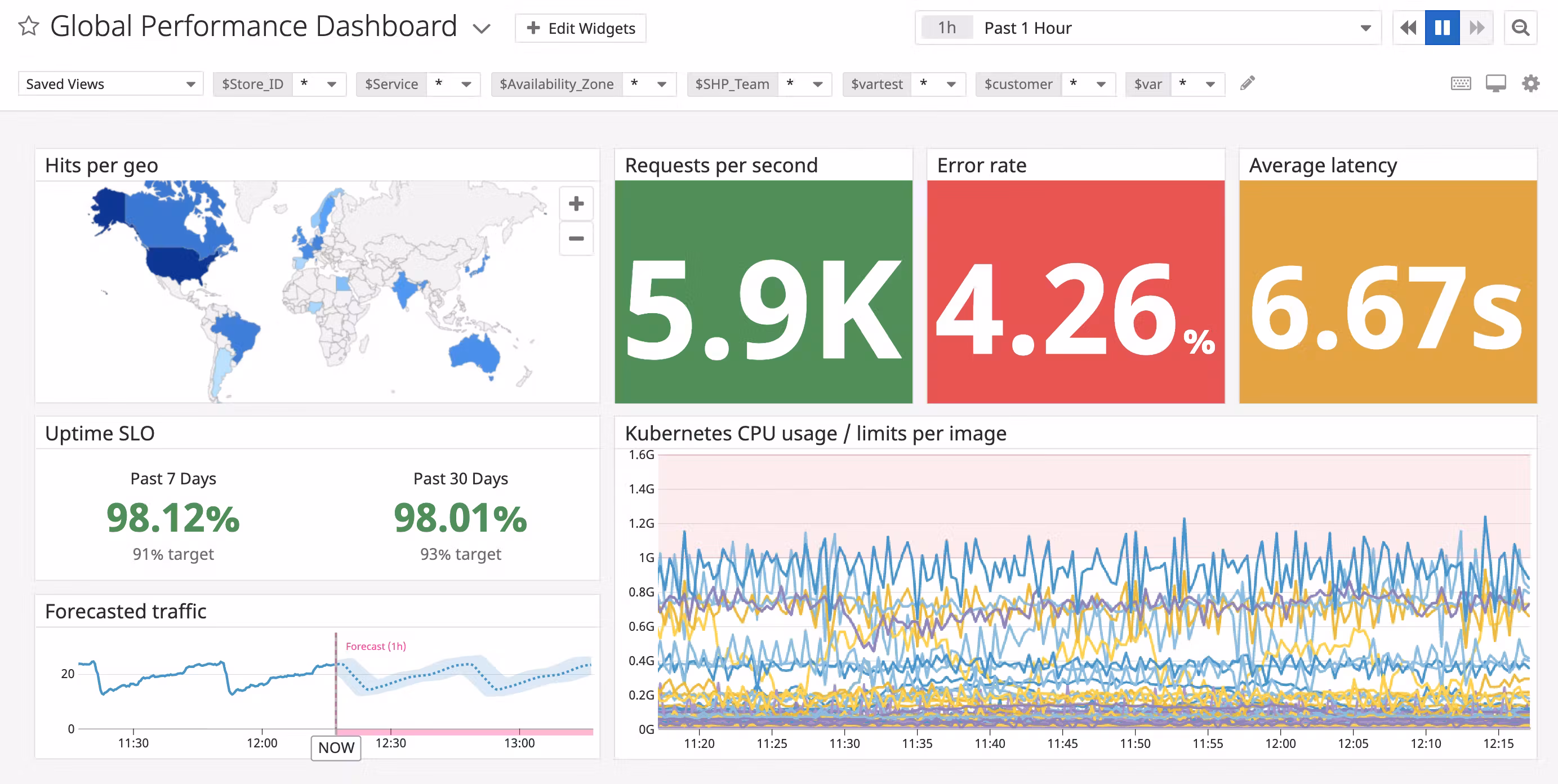Open the dashboard title actions menu
The width and height of the screenshot is (1558, 784).
481,28
